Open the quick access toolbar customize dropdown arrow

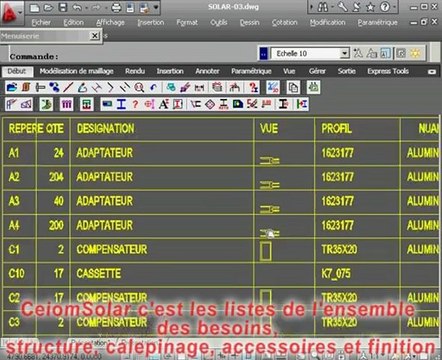[156, 7]
